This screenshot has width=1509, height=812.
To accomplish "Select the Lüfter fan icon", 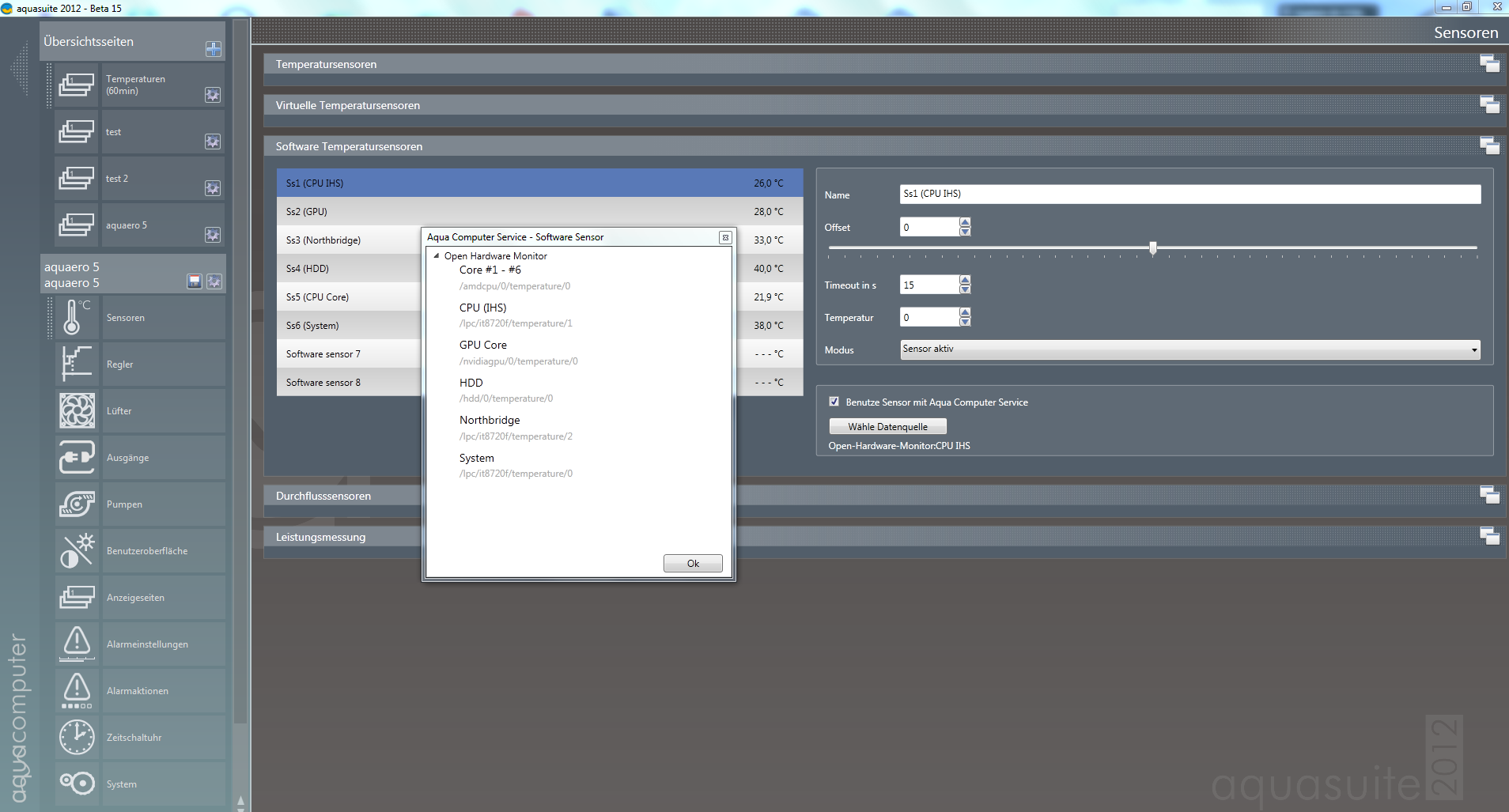I will tap(77, 411).
